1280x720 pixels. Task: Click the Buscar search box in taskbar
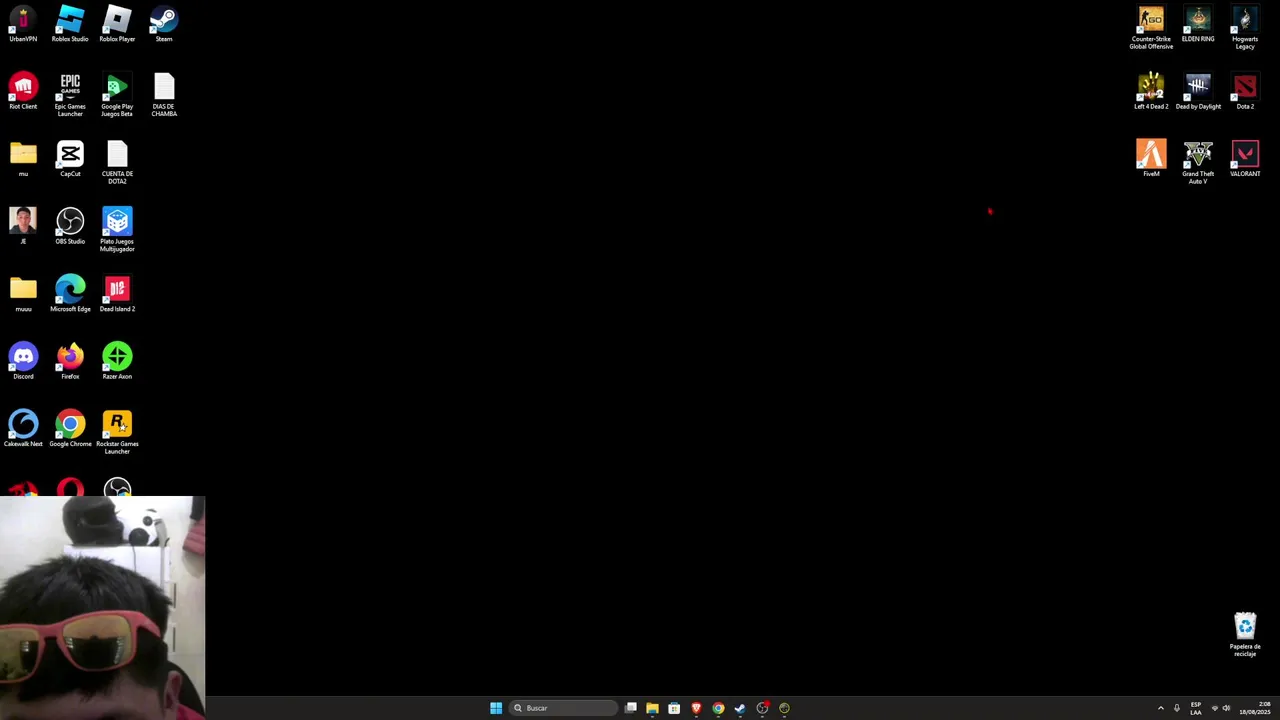pyautogui.click(x=563, y=708)
